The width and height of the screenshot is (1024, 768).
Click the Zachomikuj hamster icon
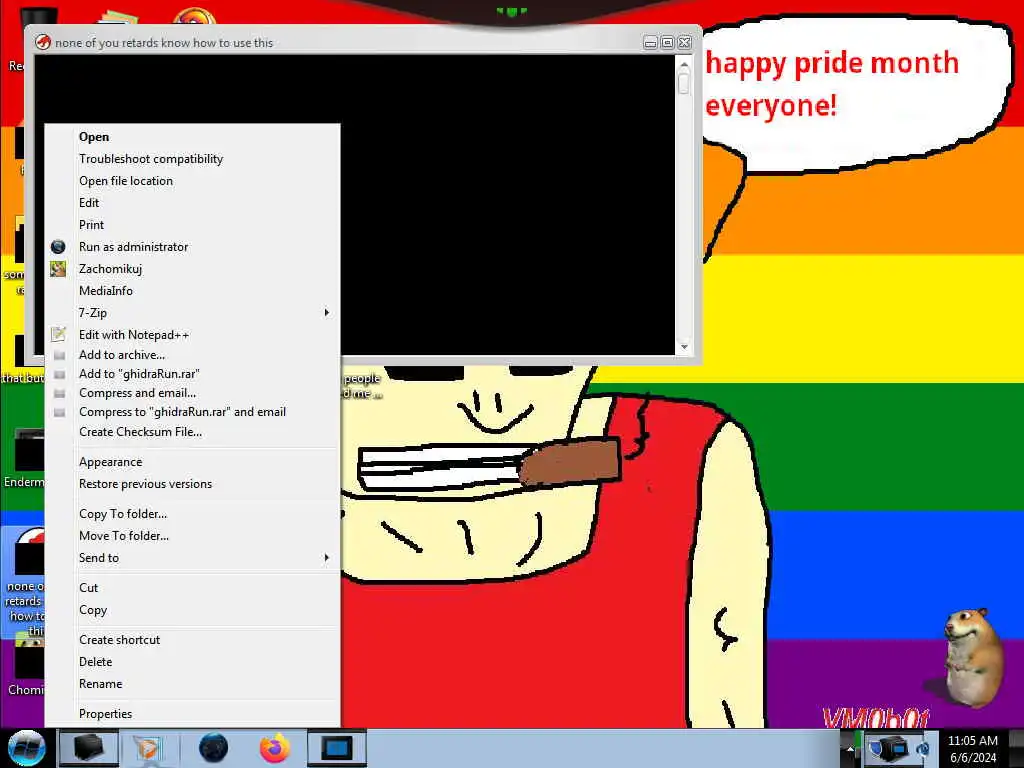[58, 268]
